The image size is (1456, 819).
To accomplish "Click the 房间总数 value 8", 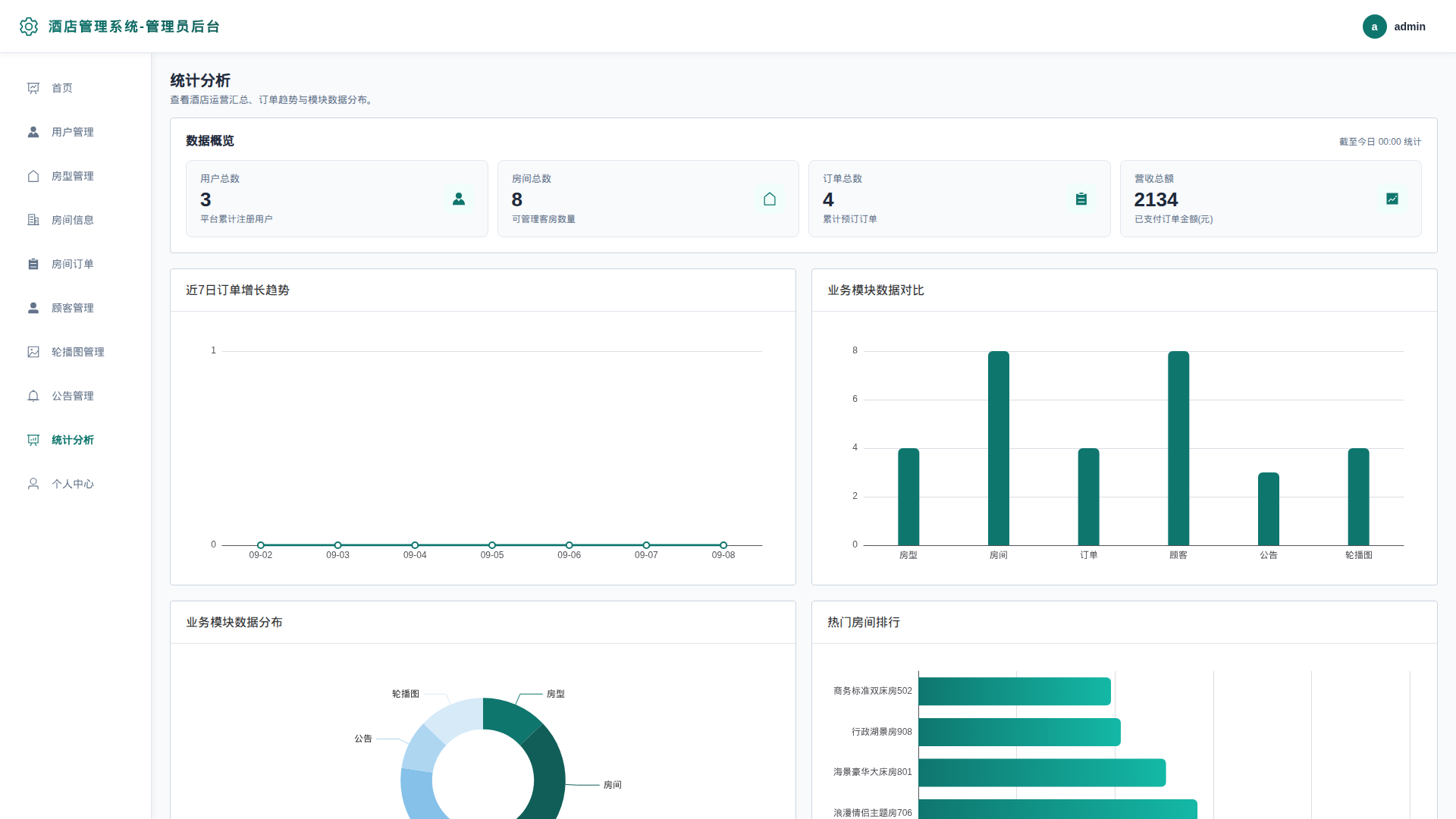I will click(x=517, y=199).
